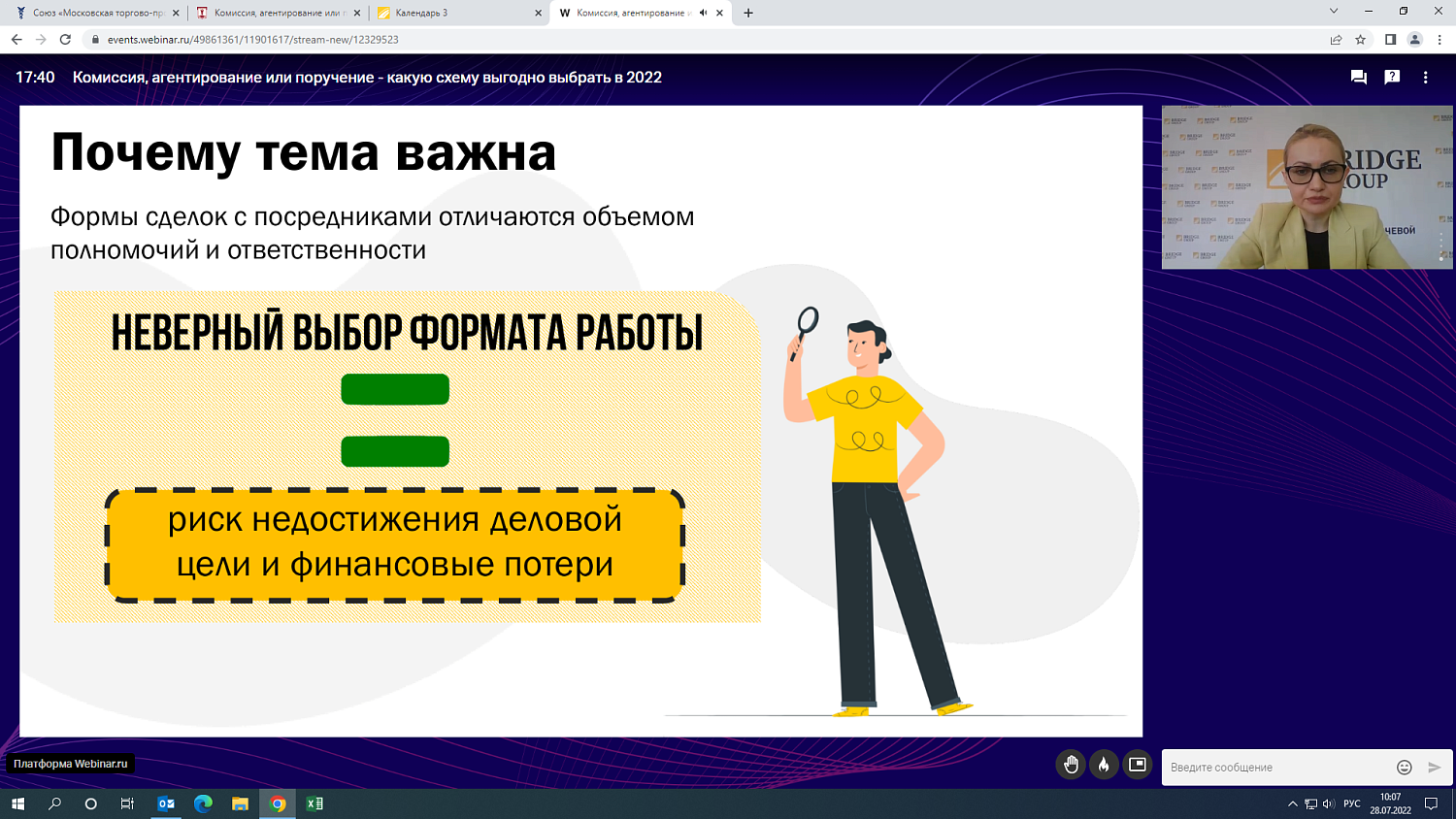Open the emoji picker in chat
The image size is (1456, 819).
point(1404,767)
